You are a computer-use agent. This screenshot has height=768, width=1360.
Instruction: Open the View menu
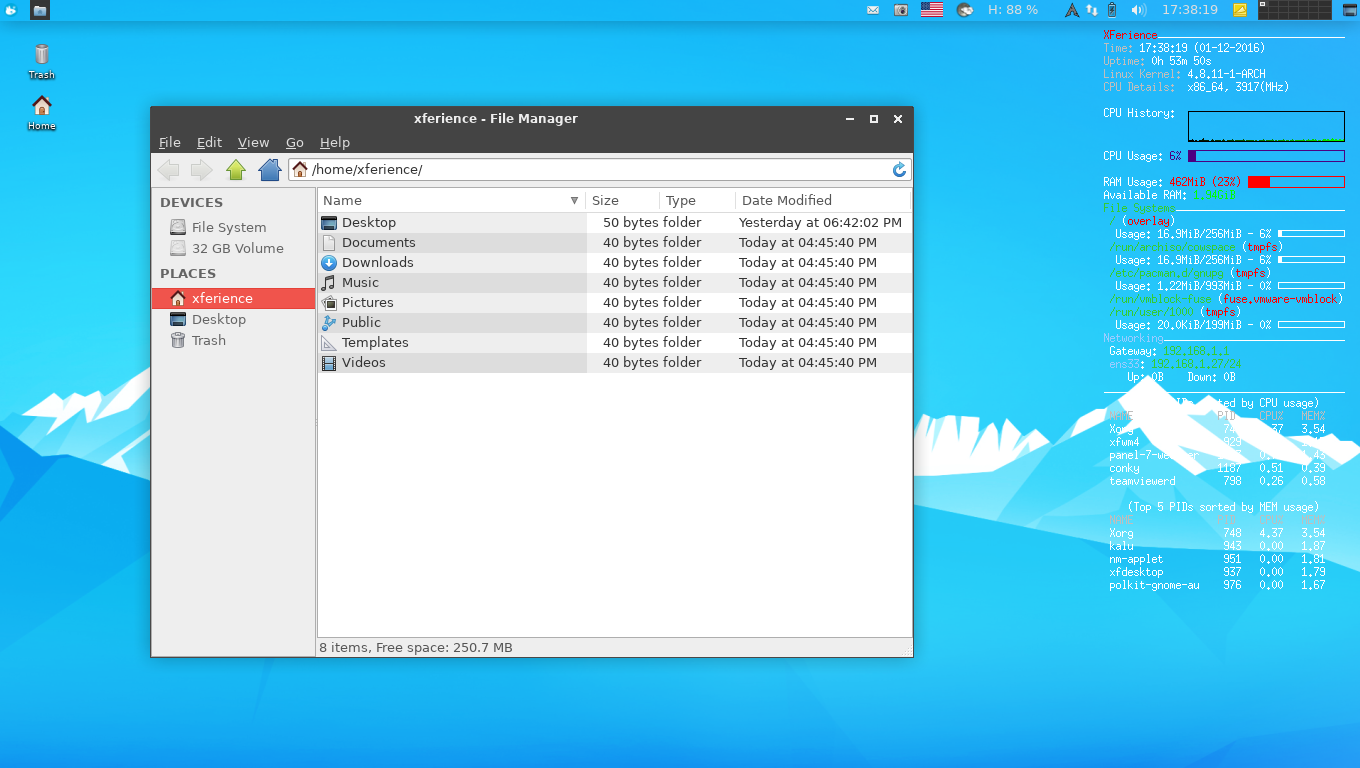(253, 142)
